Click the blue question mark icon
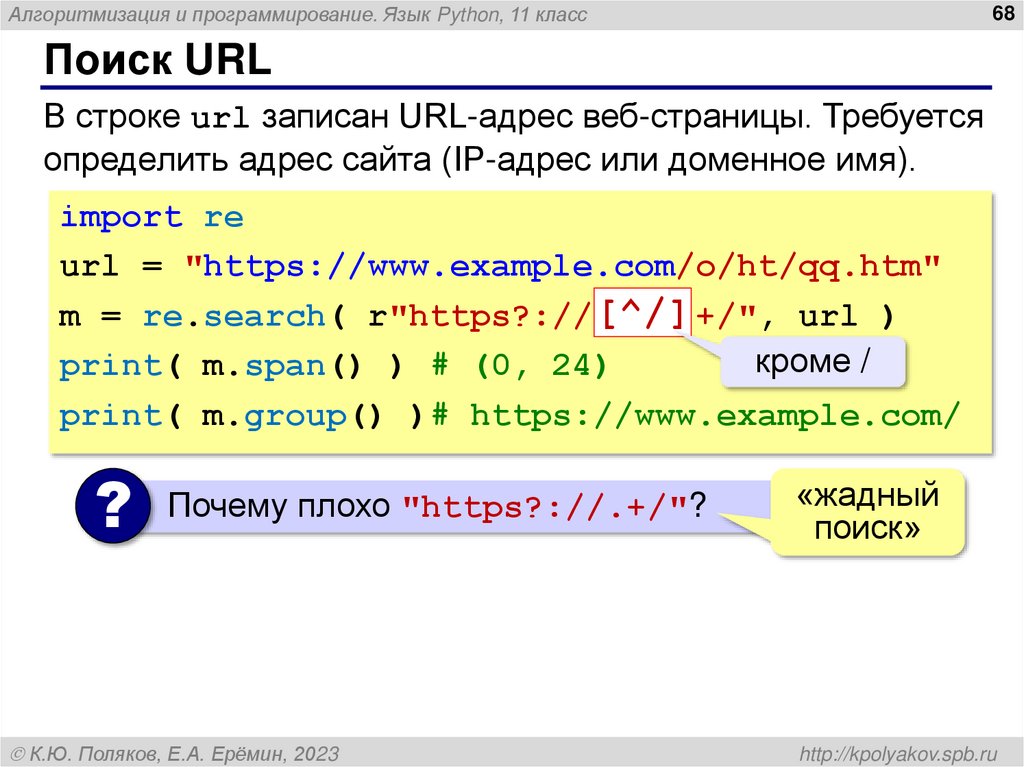The image size is (1024, 767). 113,506
